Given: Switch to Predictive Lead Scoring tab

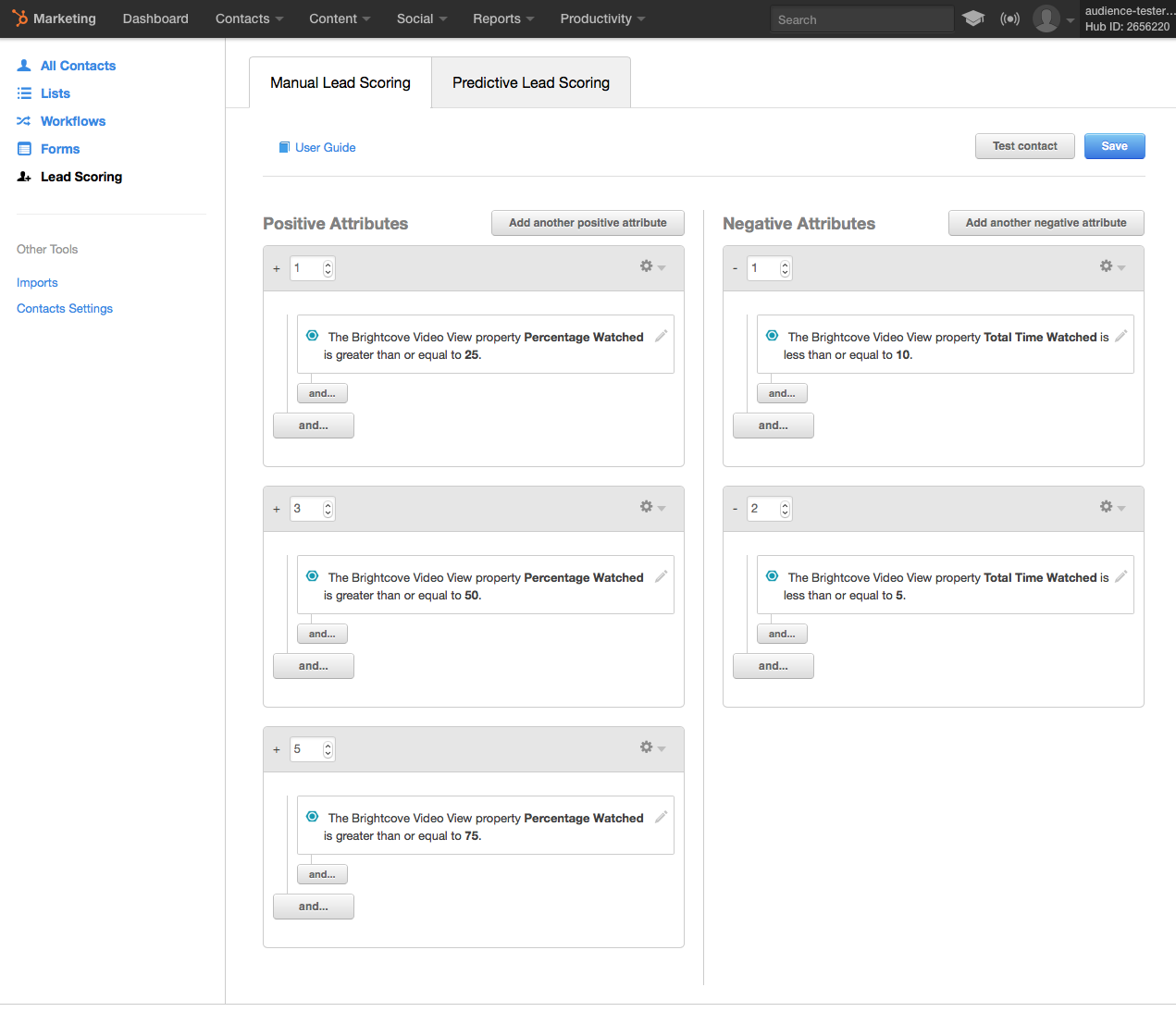Looking at the screenshot, I should 531,82.
